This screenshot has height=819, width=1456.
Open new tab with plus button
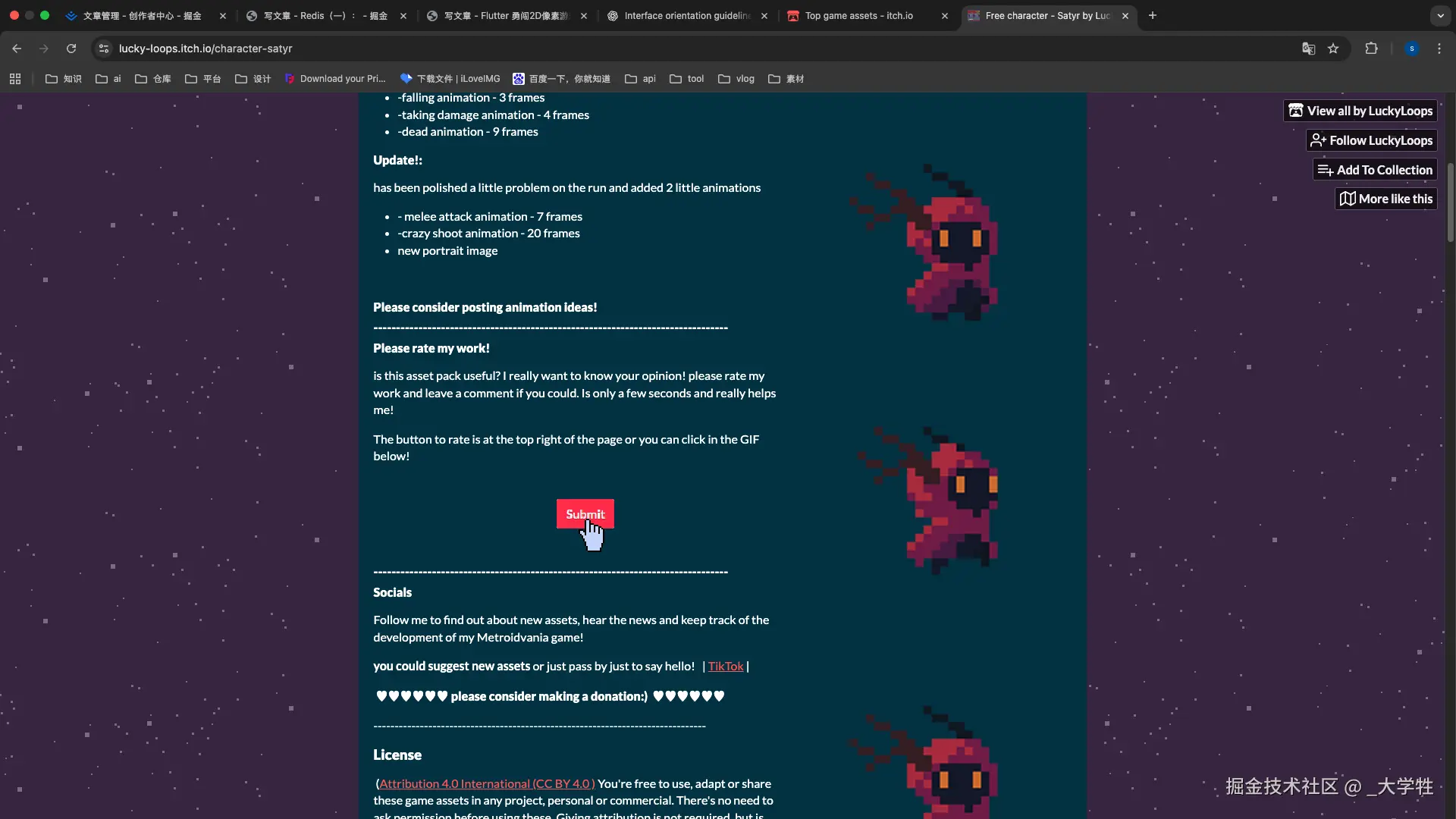pyautogui.click(x=1153, y=15)
